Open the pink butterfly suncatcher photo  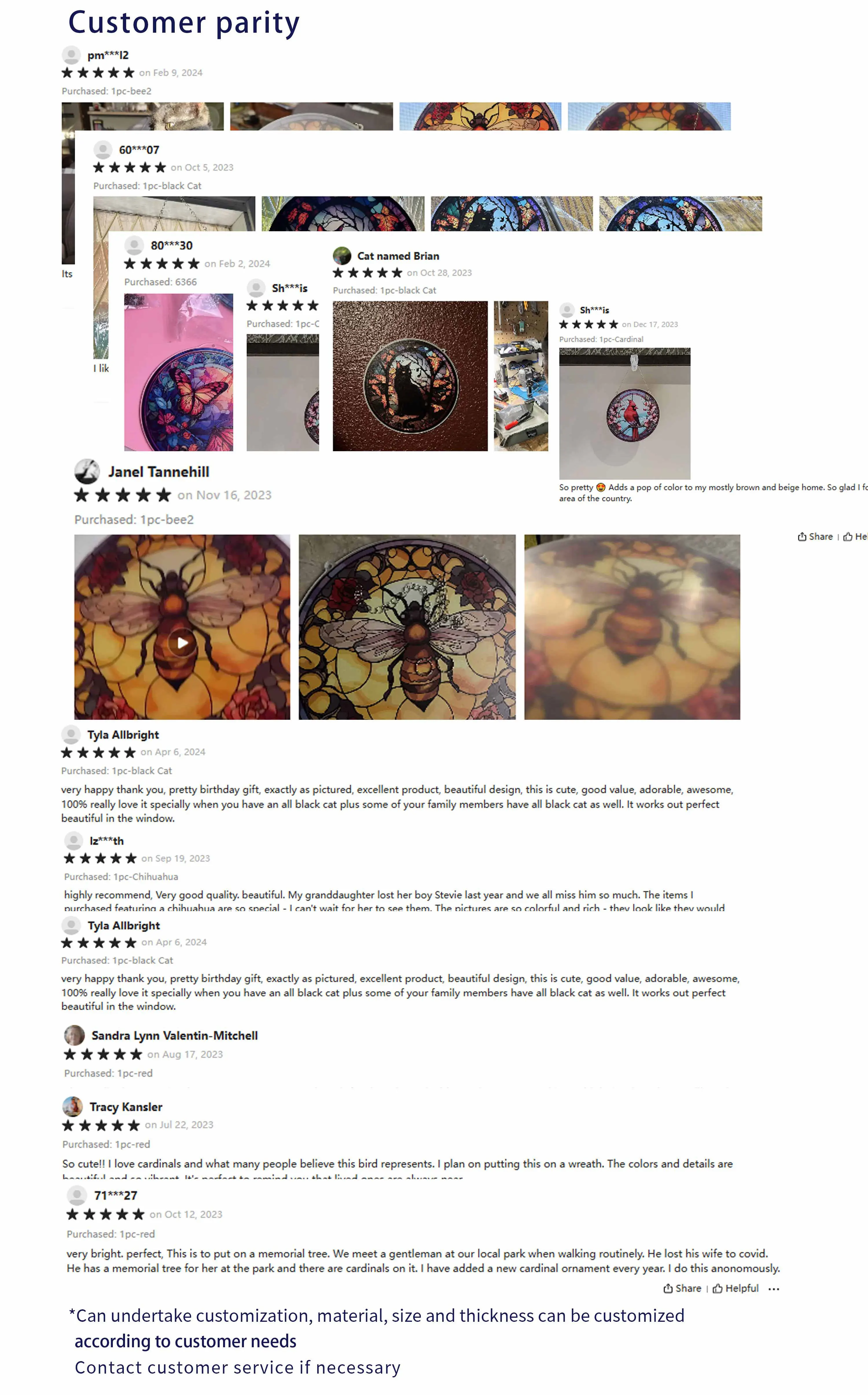179,372
